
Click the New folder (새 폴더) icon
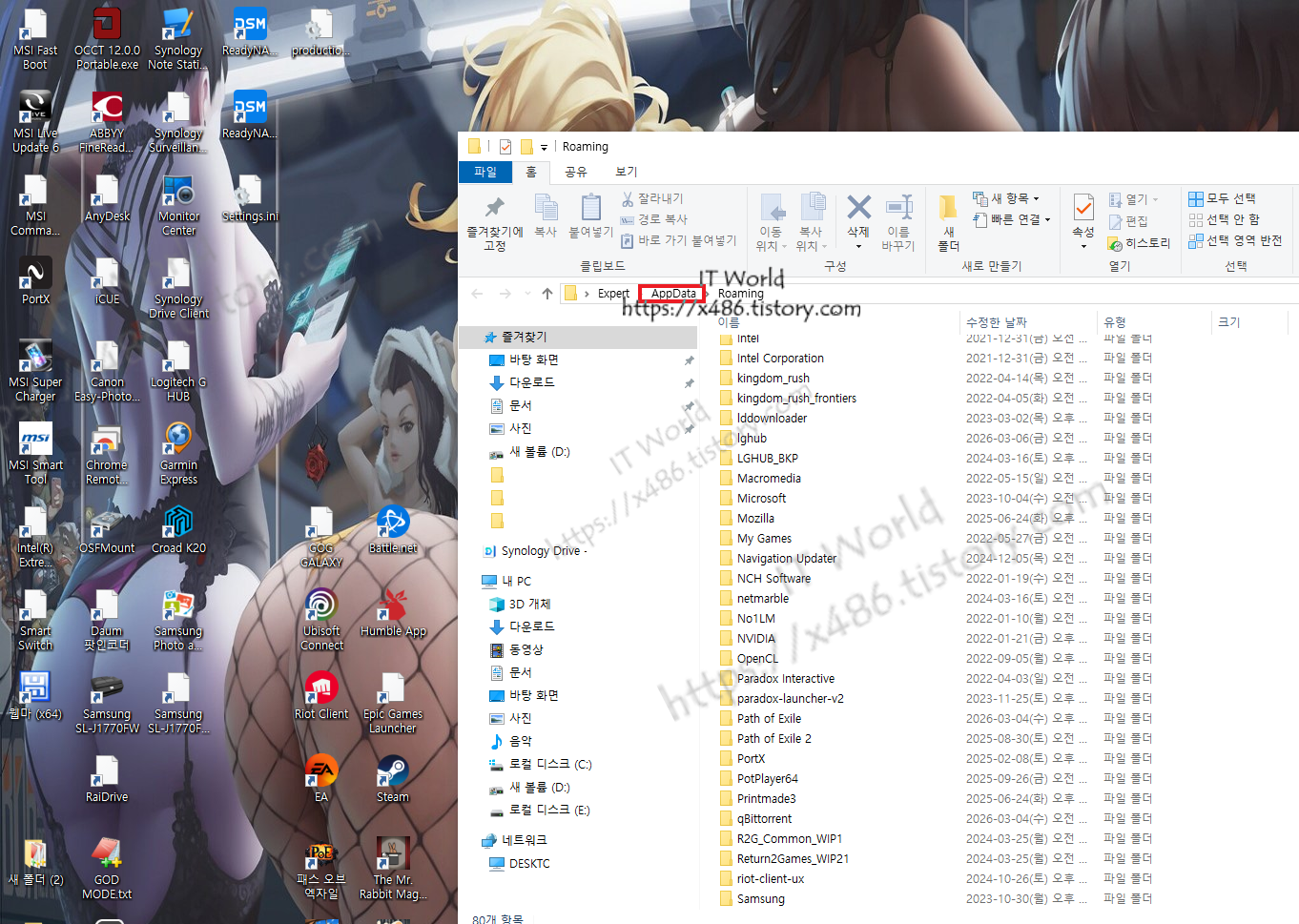[x=948, y=207]
